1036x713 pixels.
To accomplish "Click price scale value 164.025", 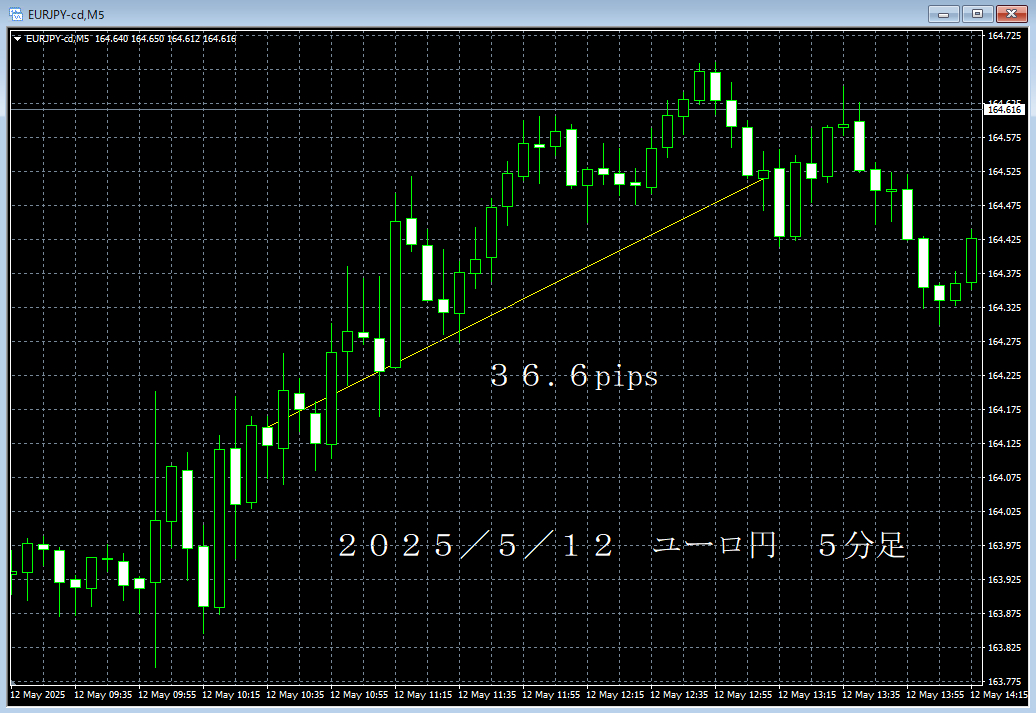I will [1004, 511].
